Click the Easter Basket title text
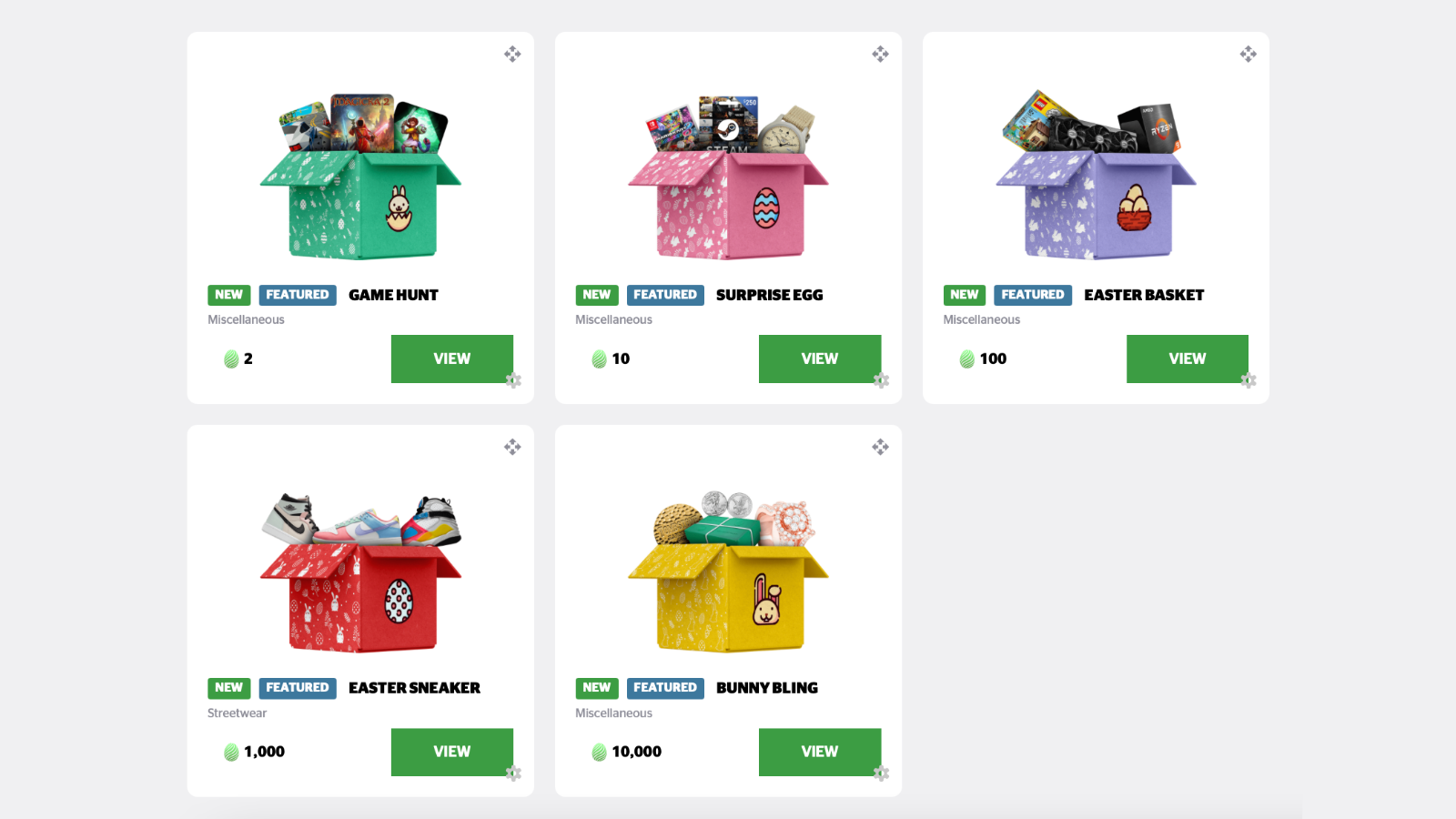The width and height of the screenshot is (1456, 819). 1144,295
